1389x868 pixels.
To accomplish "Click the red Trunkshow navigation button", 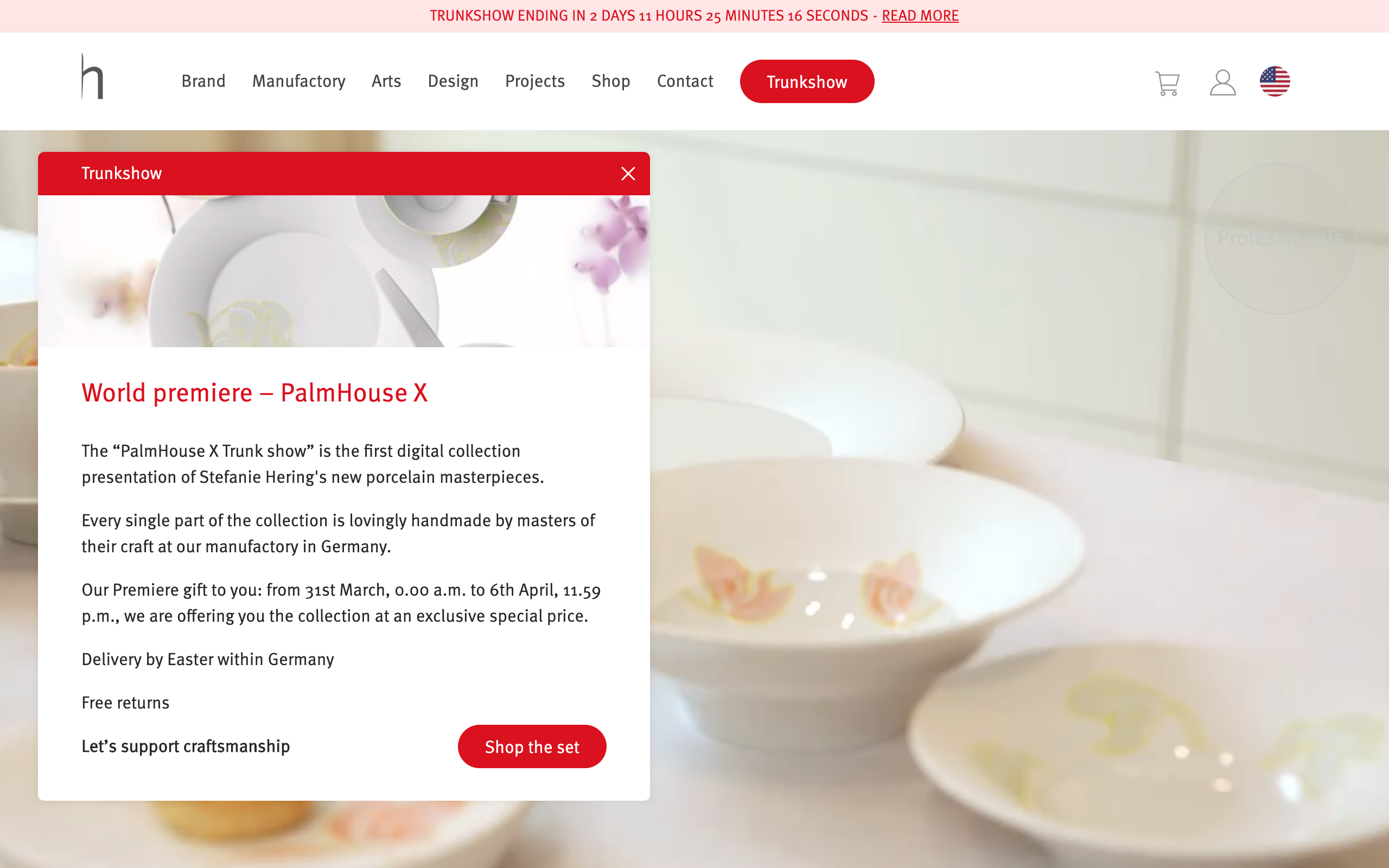I will pos(806,81).
